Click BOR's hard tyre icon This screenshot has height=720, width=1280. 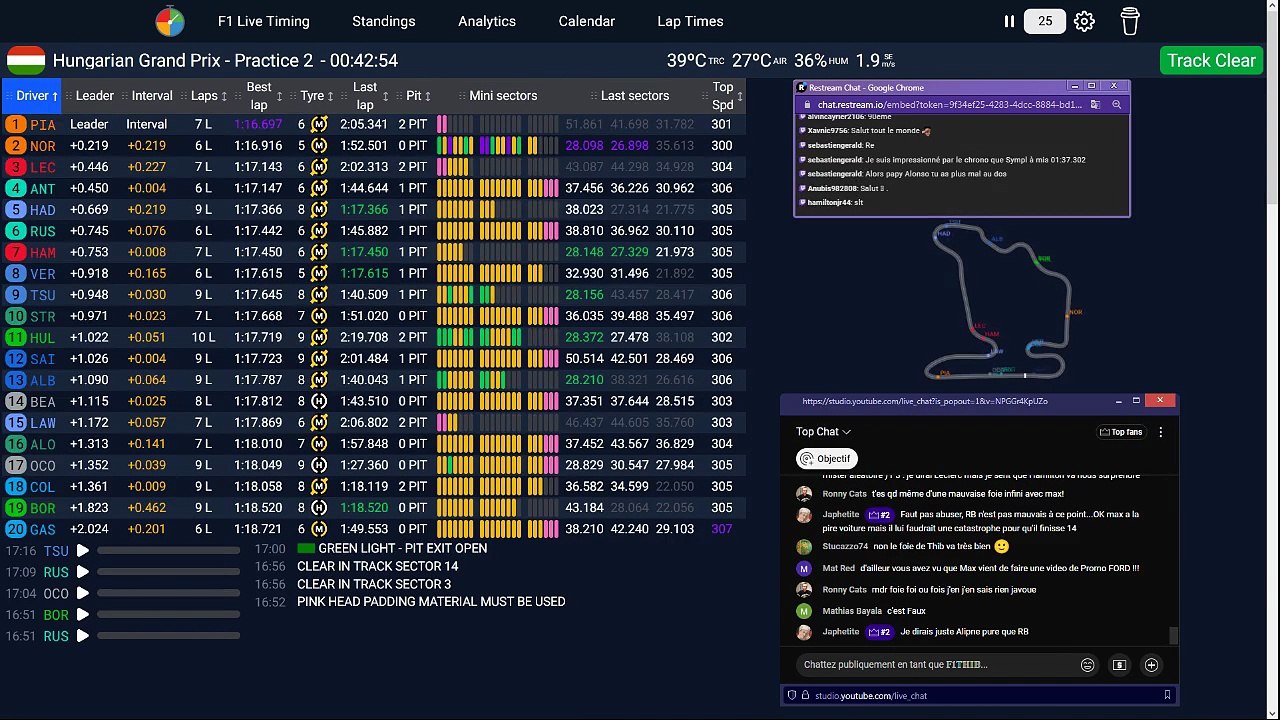[319, 508]
